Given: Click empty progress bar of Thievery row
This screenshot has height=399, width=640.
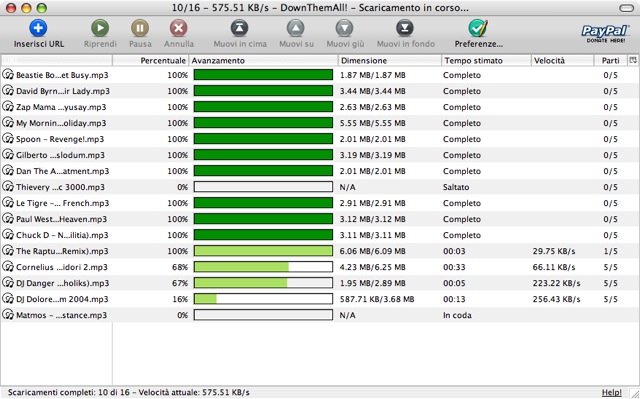Looking at the screenshot, I should point(263,187).
